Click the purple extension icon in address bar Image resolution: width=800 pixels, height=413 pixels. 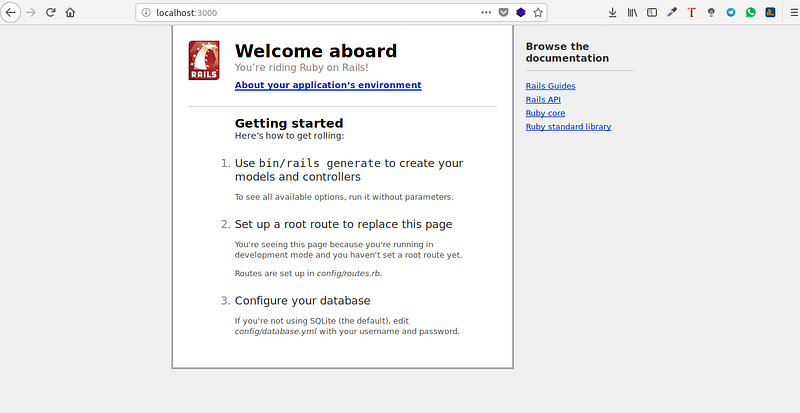[520, 13]
